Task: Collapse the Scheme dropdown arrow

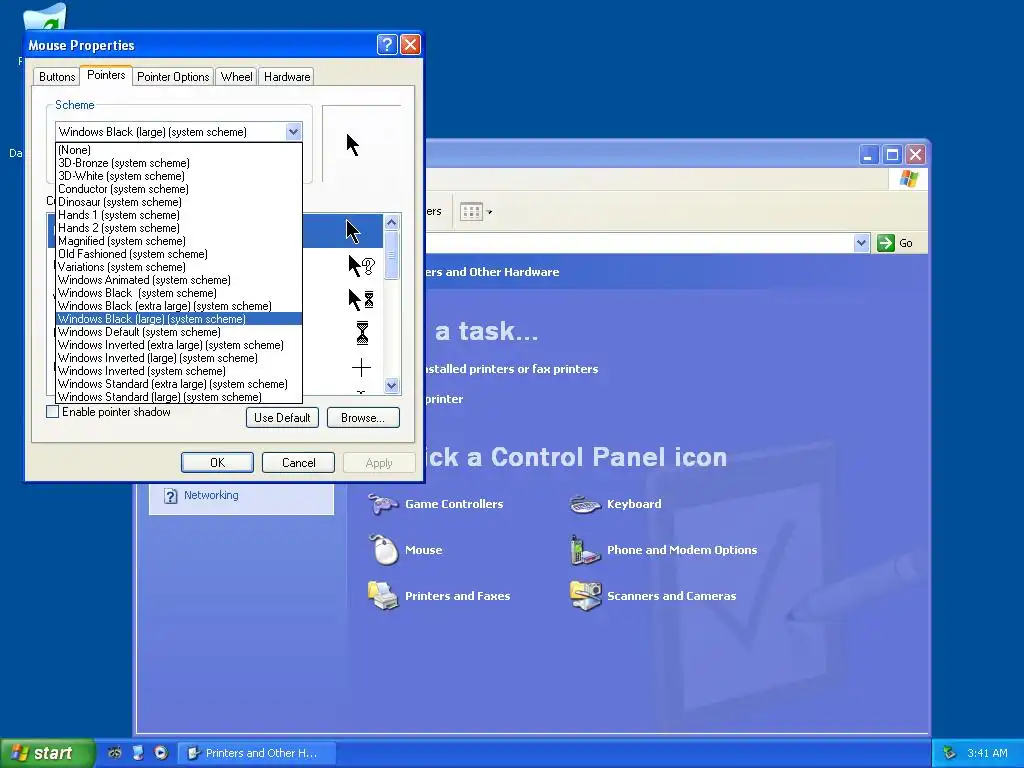Action: (293, 131)
